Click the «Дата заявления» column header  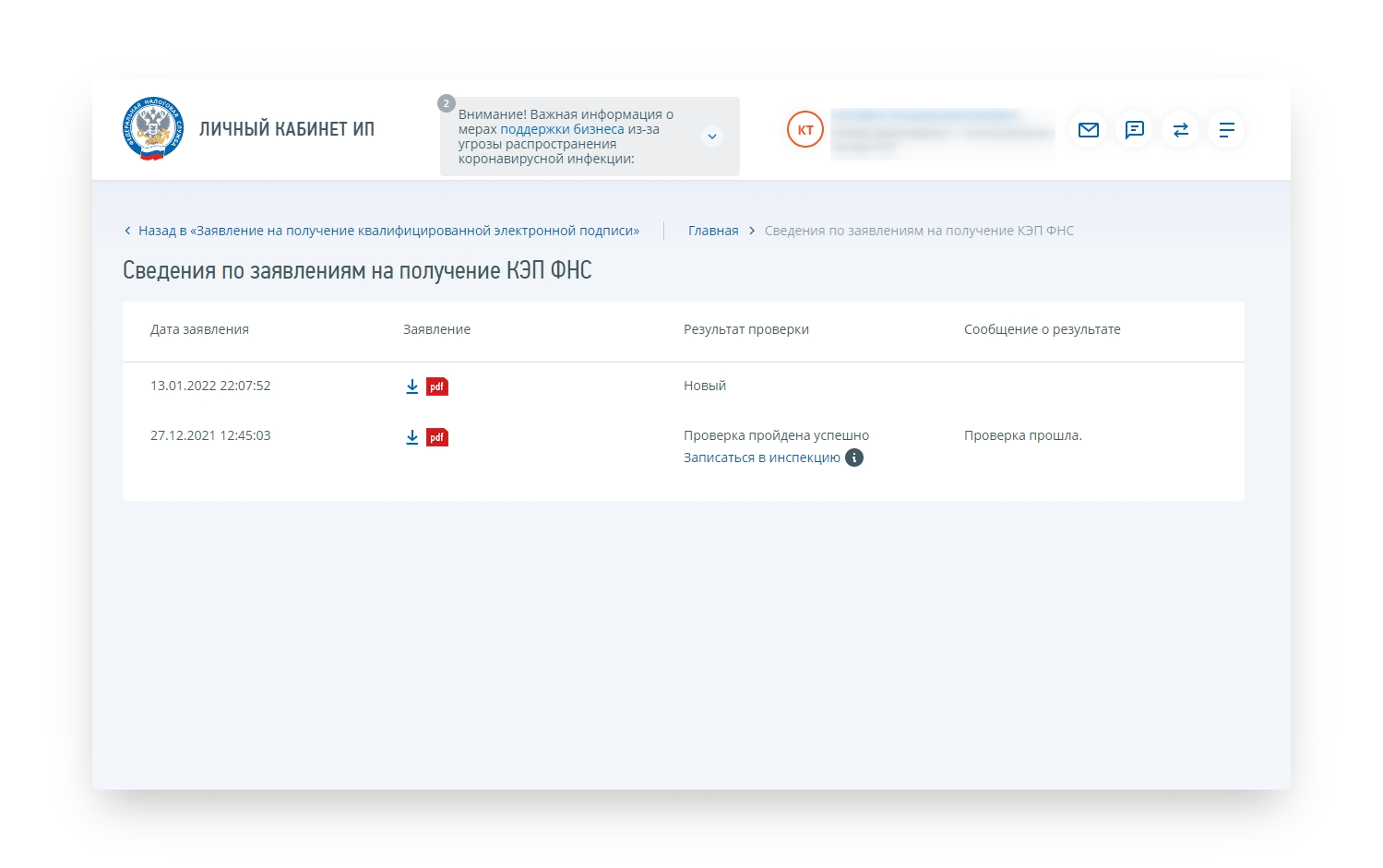199,329
